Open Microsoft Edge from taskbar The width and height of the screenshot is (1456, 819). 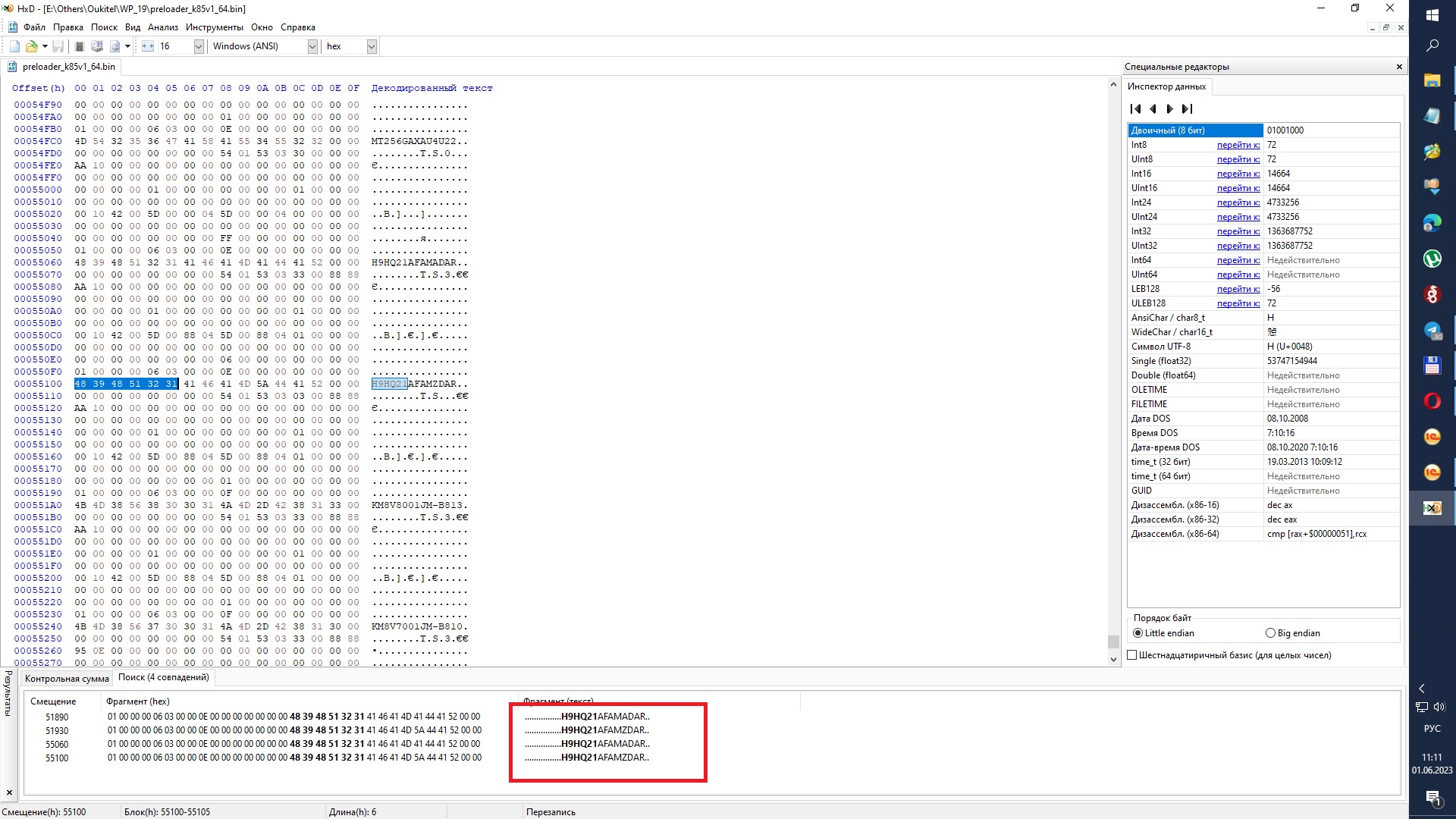pyautogui.click(x=1432, y=223)
